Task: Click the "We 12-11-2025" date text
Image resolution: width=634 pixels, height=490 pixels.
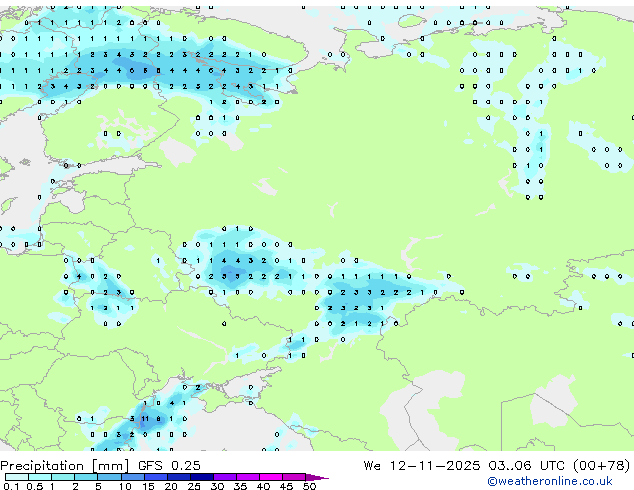Action: pyautogui.click(x=422, y=466)
